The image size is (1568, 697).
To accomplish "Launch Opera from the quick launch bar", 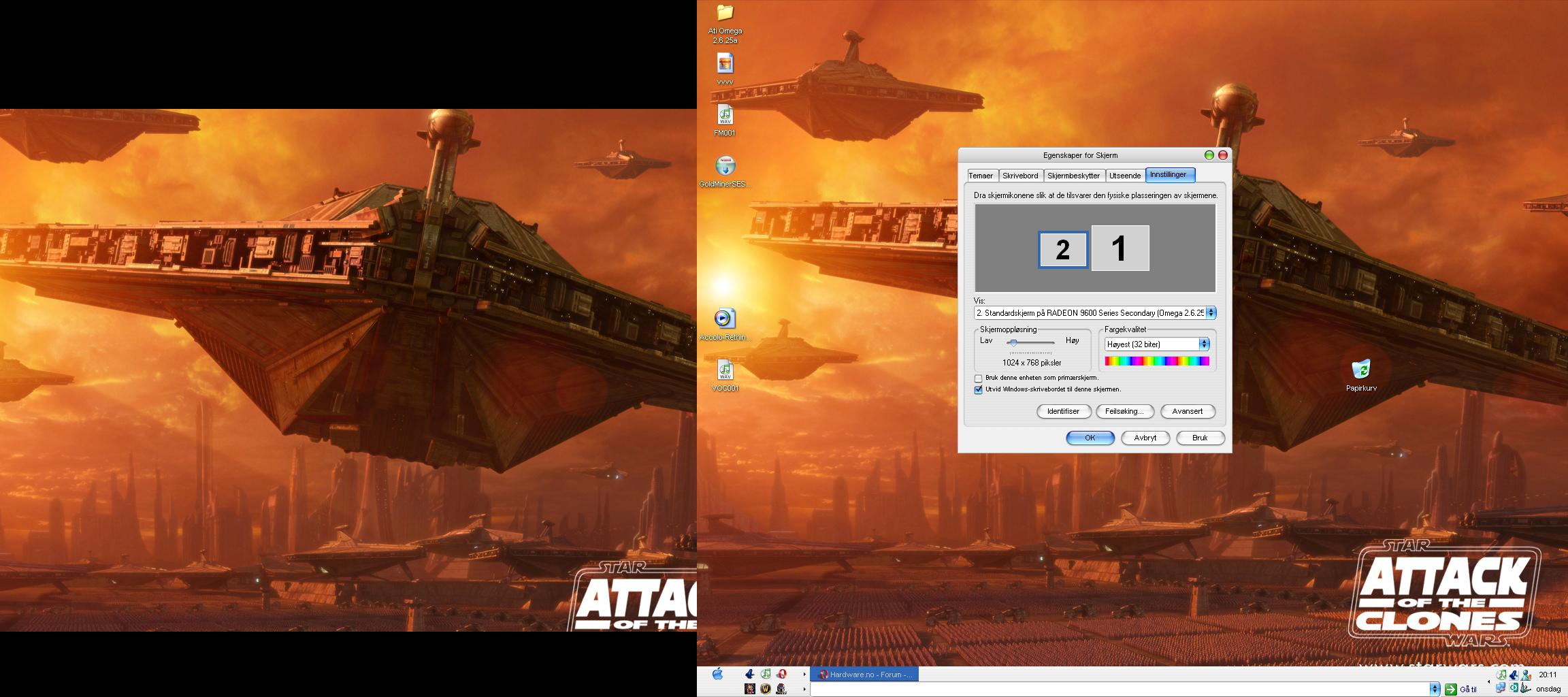I will [x=782, y=674].
